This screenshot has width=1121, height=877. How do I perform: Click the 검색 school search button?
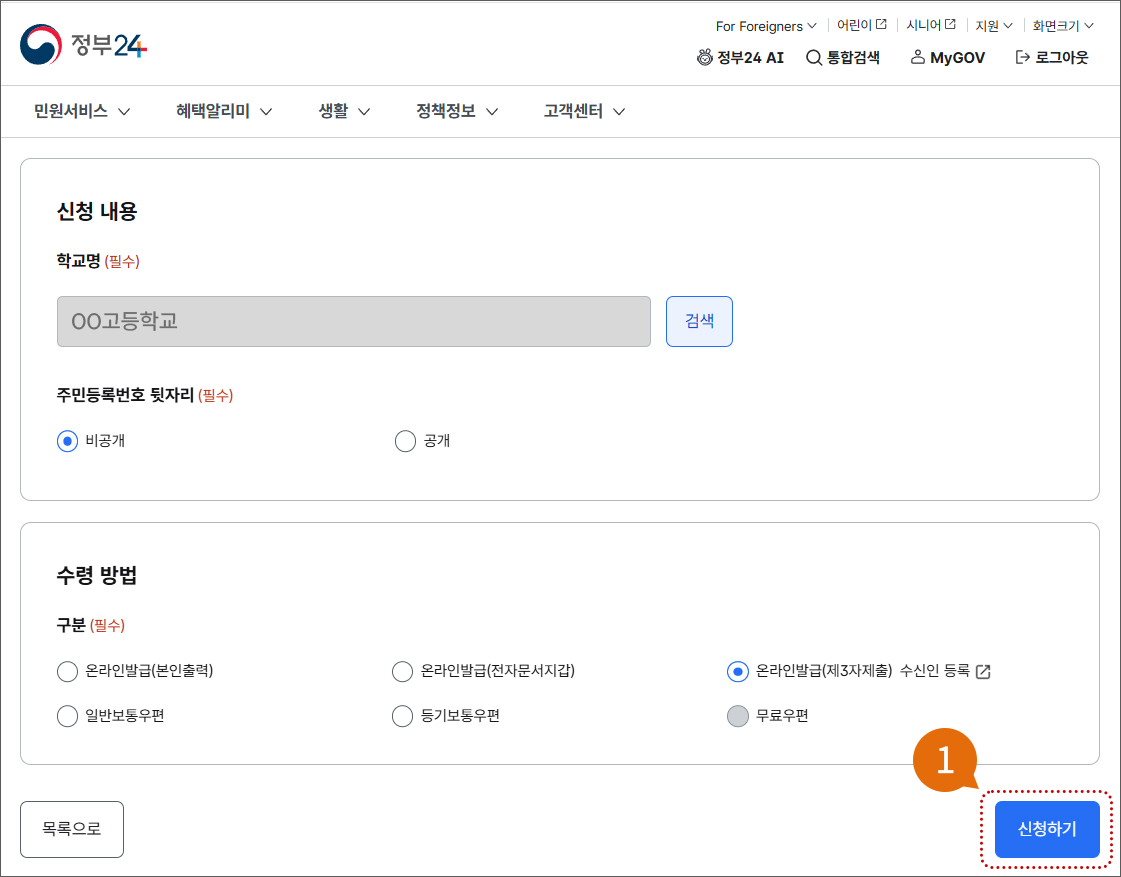pyautogui.click(x=699, y=322)
